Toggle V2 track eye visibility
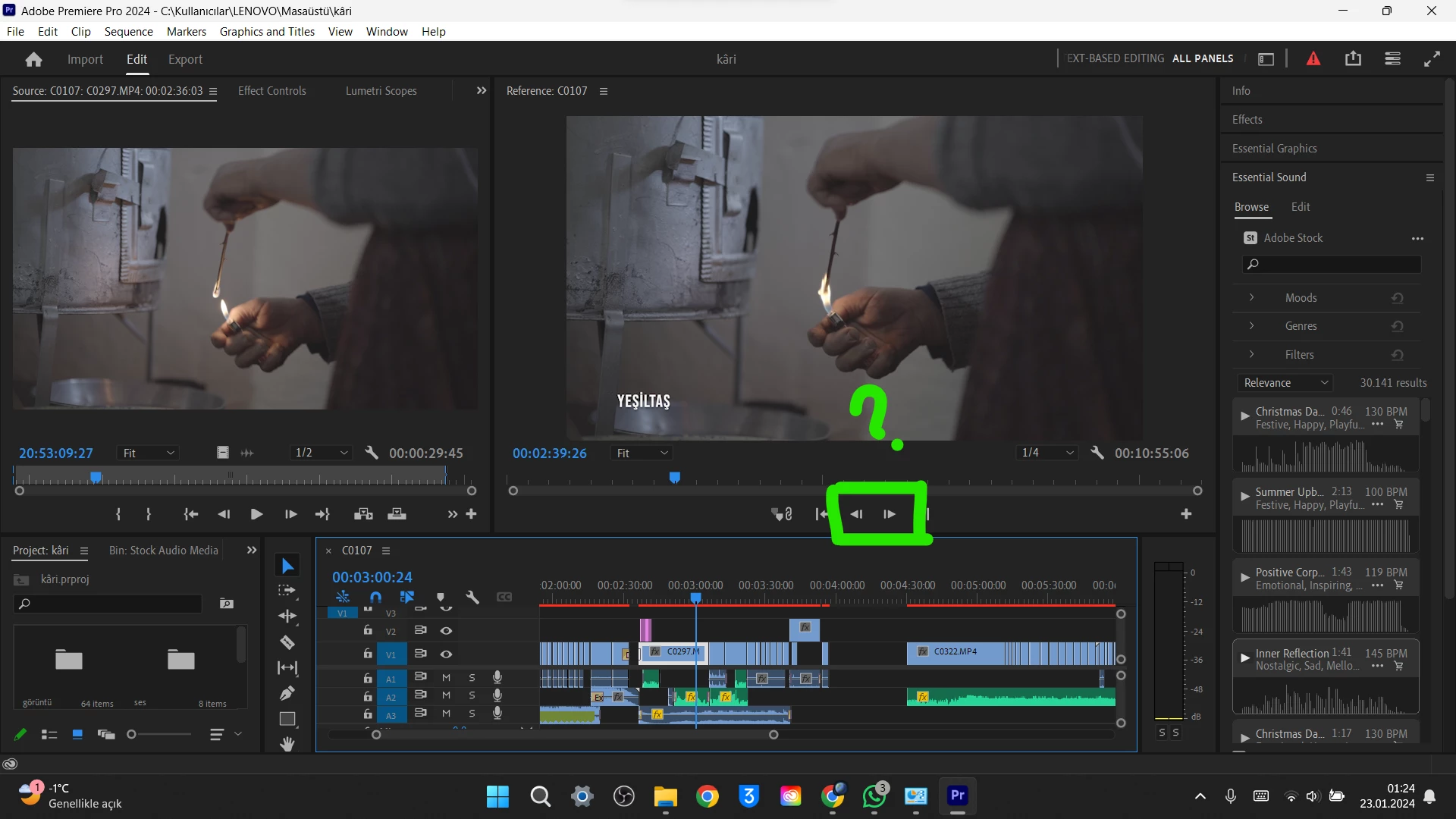Viewport: 1456px width, 819px height. [x=446, y=630]
